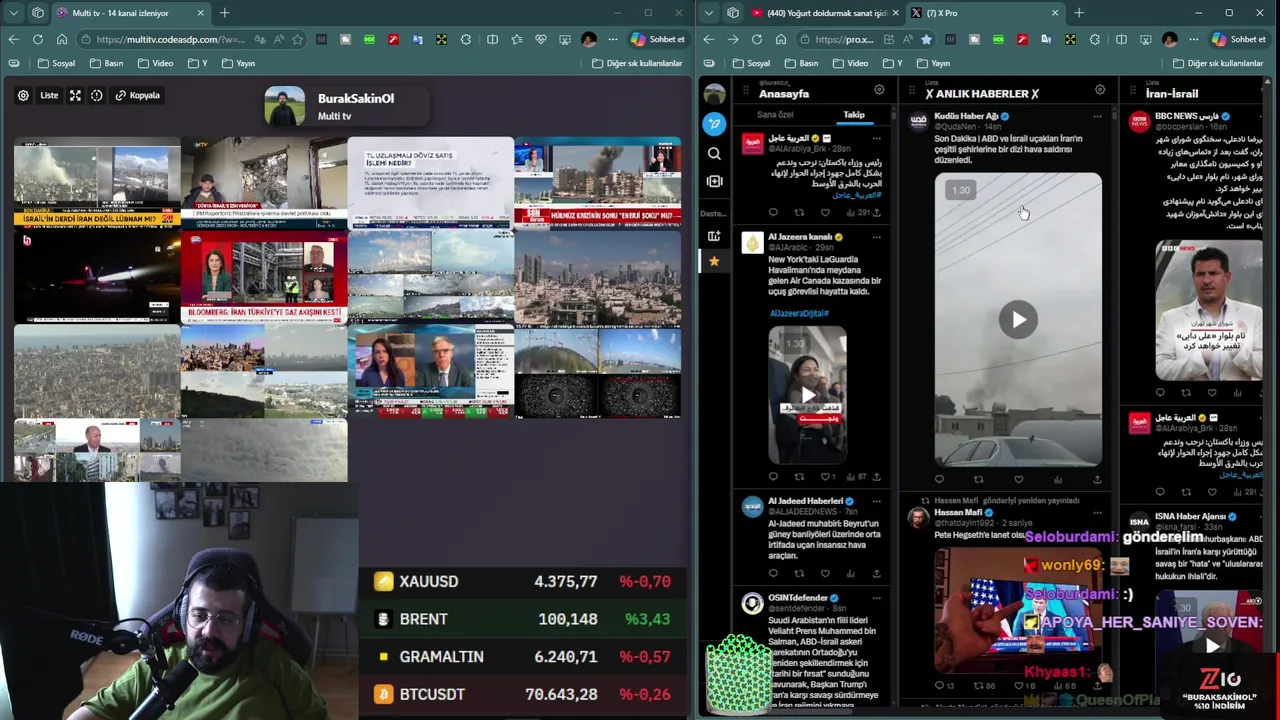Share the Al Arabiya post in Anasayfa
Image resolution: width=1280 pixels, height=720 pixels.
click(x=877, y=212)
